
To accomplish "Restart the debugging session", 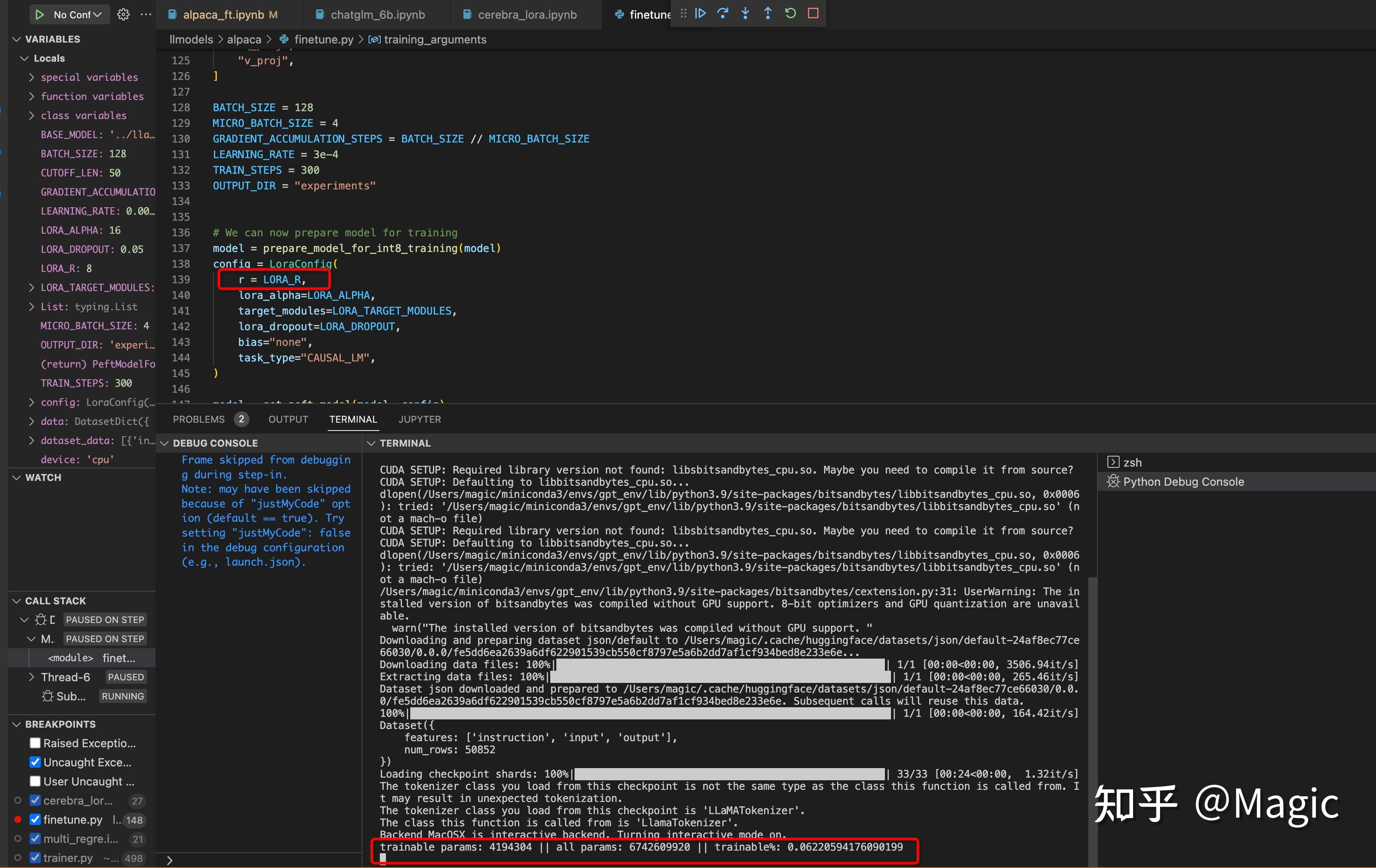I will (790, 13).
